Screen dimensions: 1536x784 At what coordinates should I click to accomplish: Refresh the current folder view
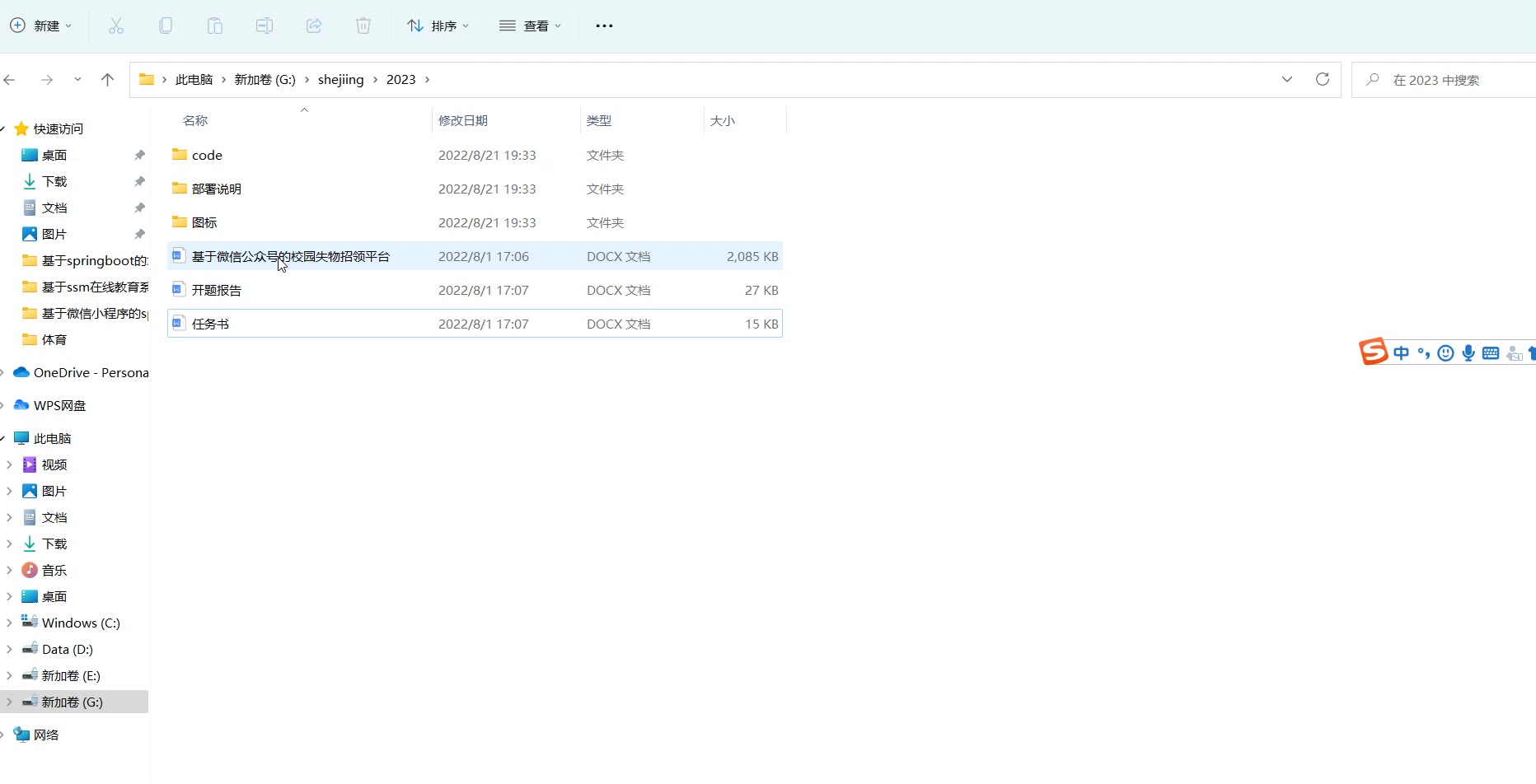click(1323, 79)
